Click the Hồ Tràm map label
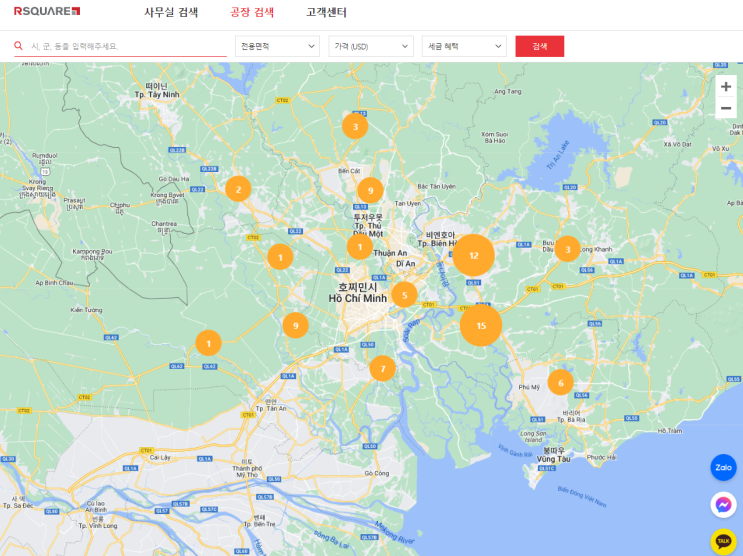743x556 pixels. pyautogui.click(x=670, y=430)
